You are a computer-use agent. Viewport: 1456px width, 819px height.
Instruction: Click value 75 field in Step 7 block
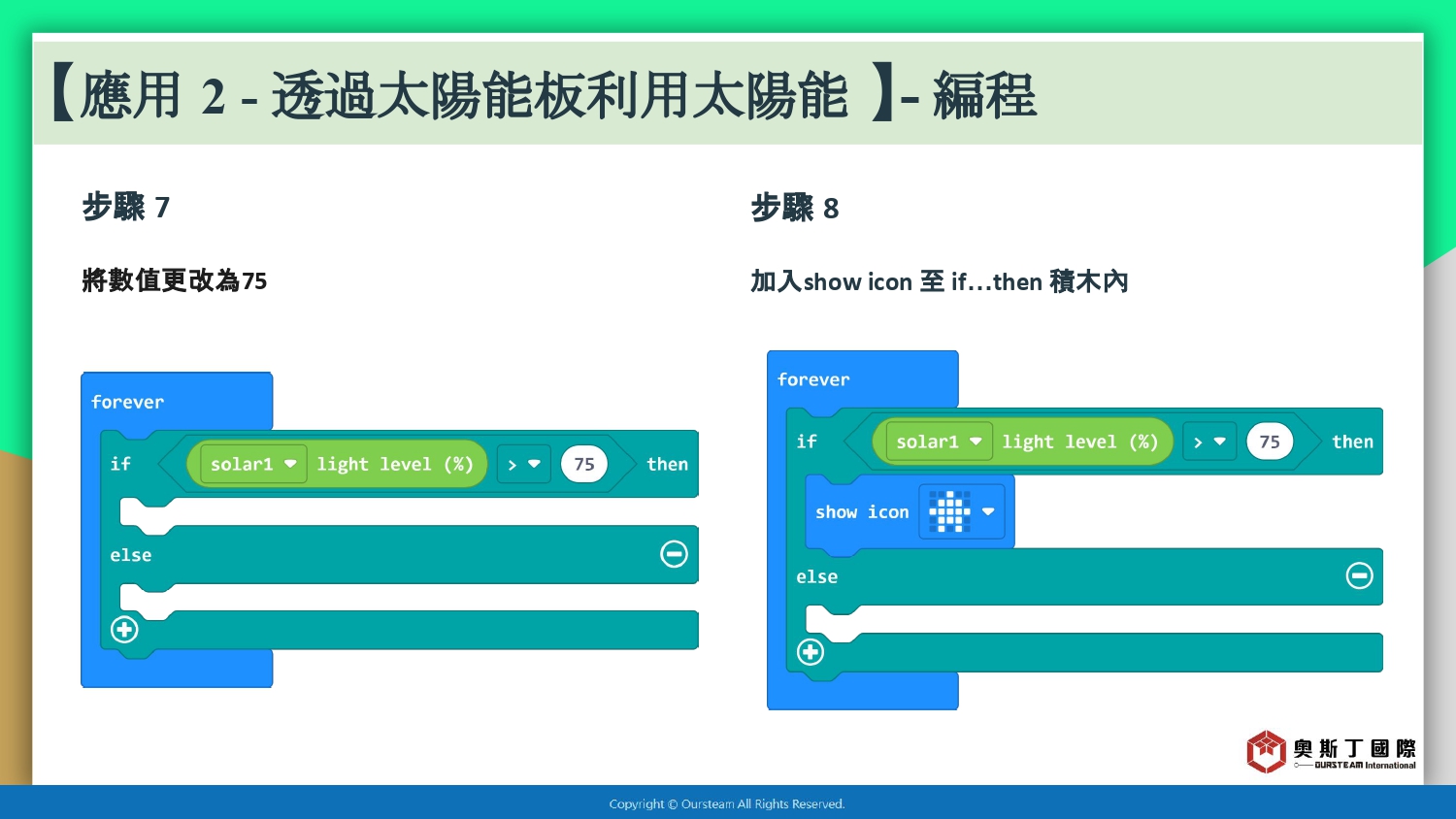pyautogui.click(x=584, y=464)
